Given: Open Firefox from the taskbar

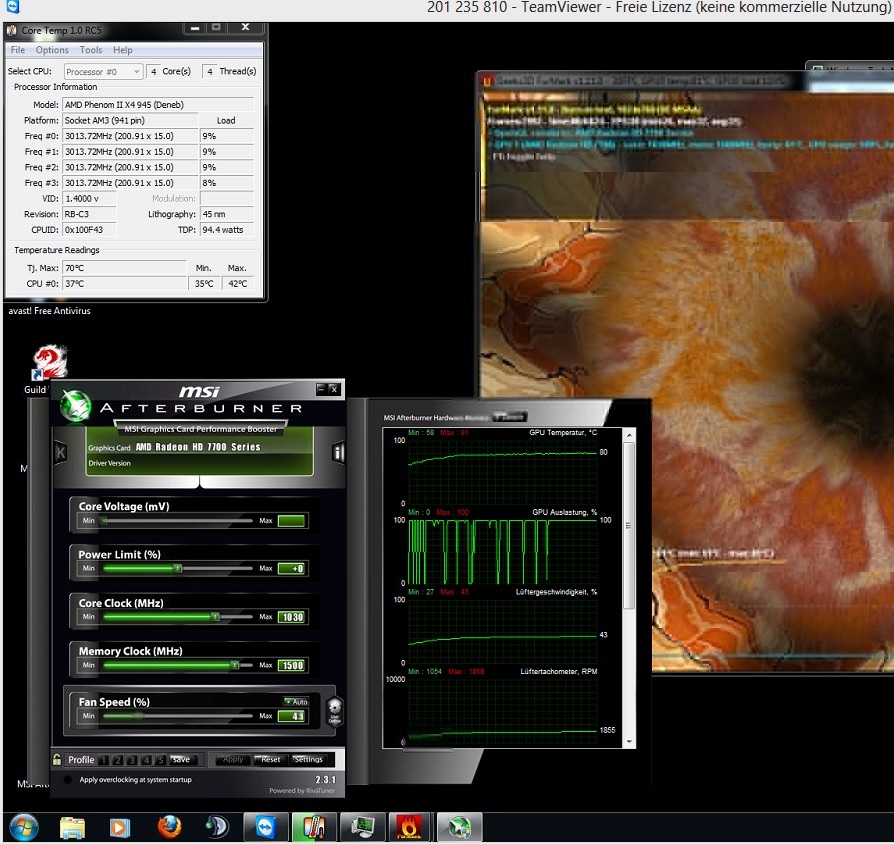Looking at the screenshot, I should [x=169, y=827].
